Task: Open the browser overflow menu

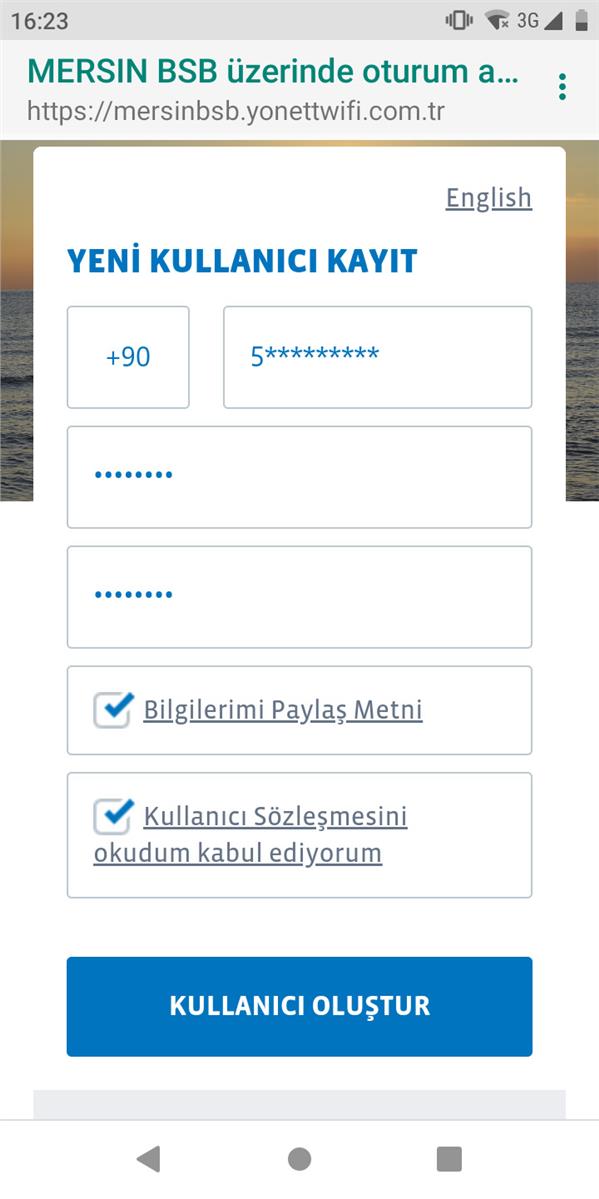Action: click(x=562, y=84)
